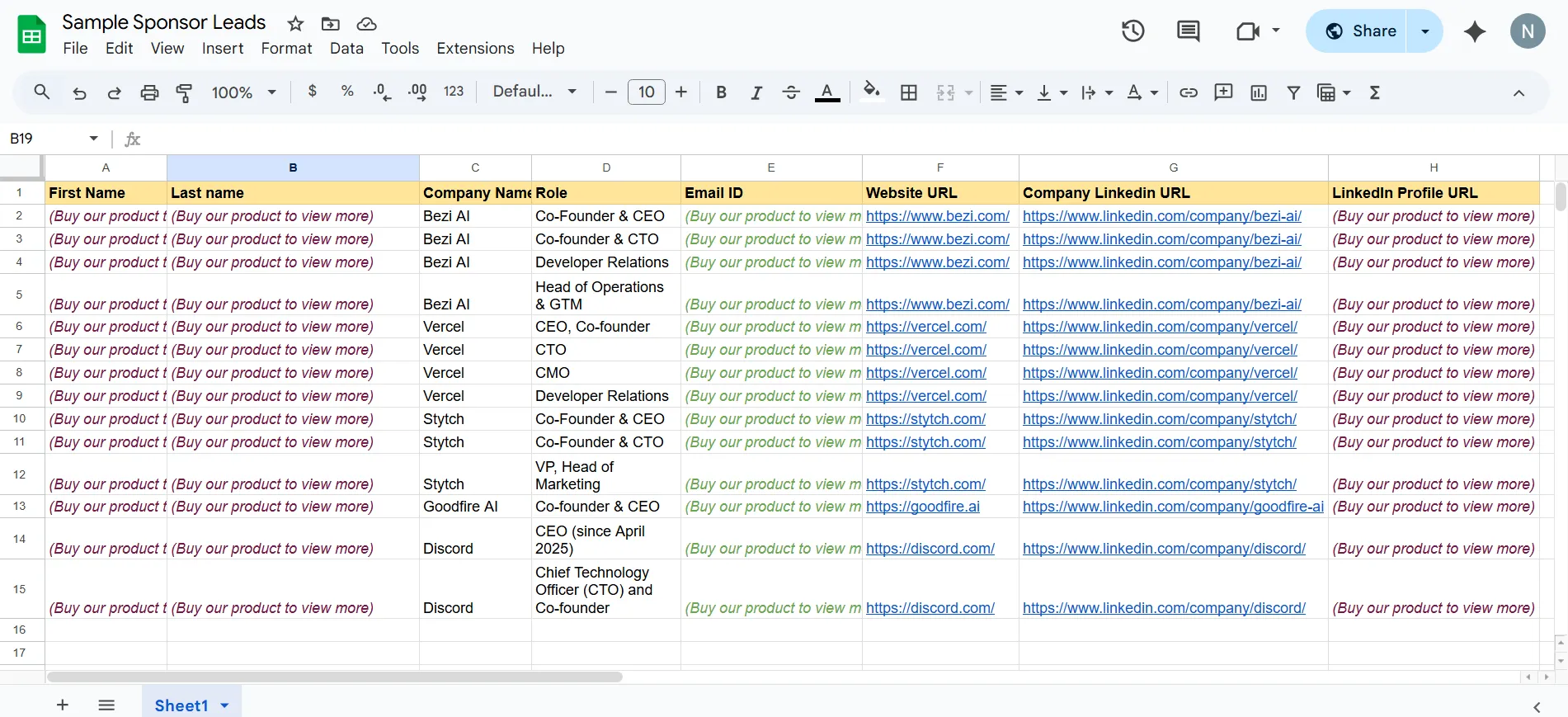This screenshot has width=1568, height=717.
Task: Open the Extensions menu
Action: pos(475,49)
